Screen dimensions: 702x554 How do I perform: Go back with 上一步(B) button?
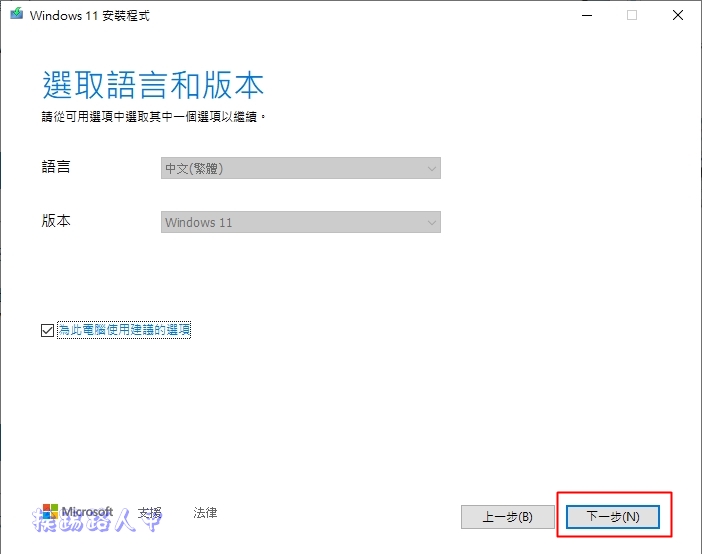(x=508, y=517)
